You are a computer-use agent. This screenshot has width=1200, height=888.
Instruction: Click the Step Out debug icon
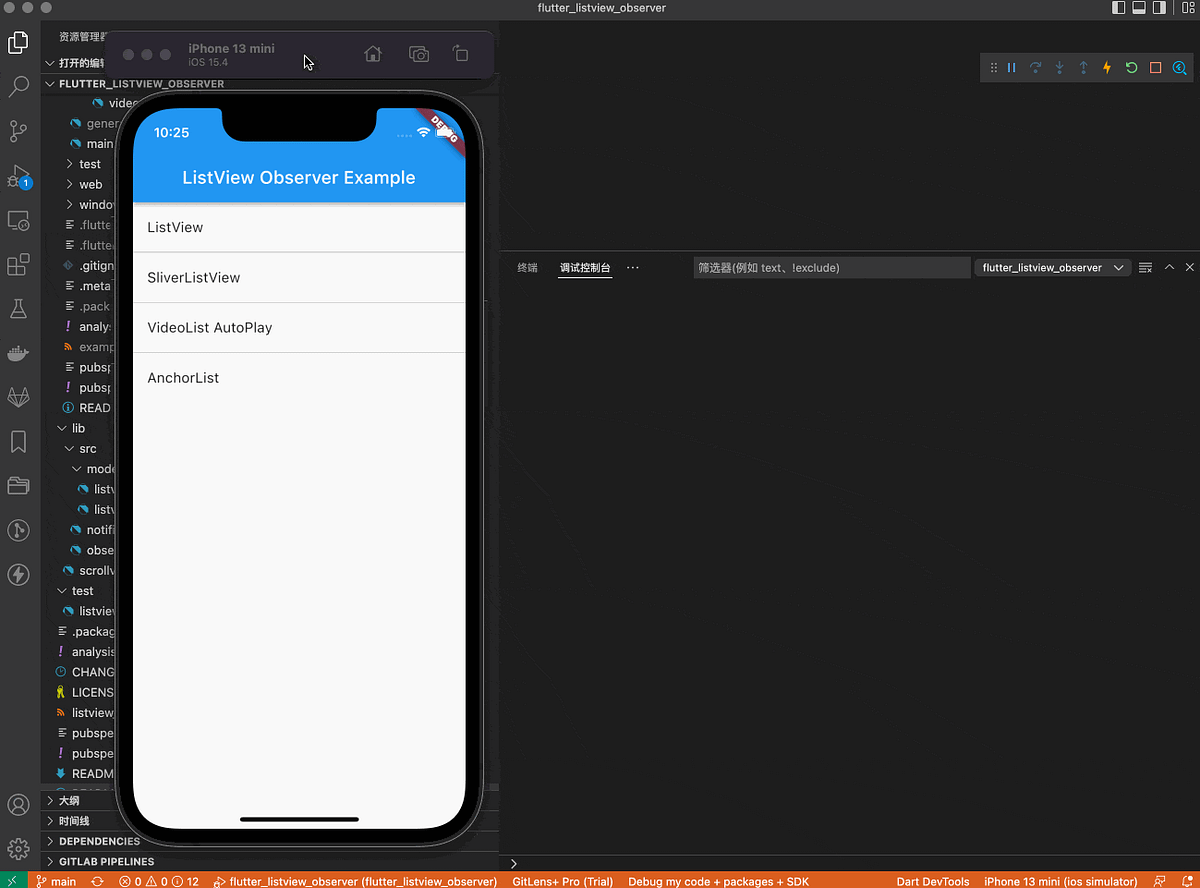tap(1083, 67)
